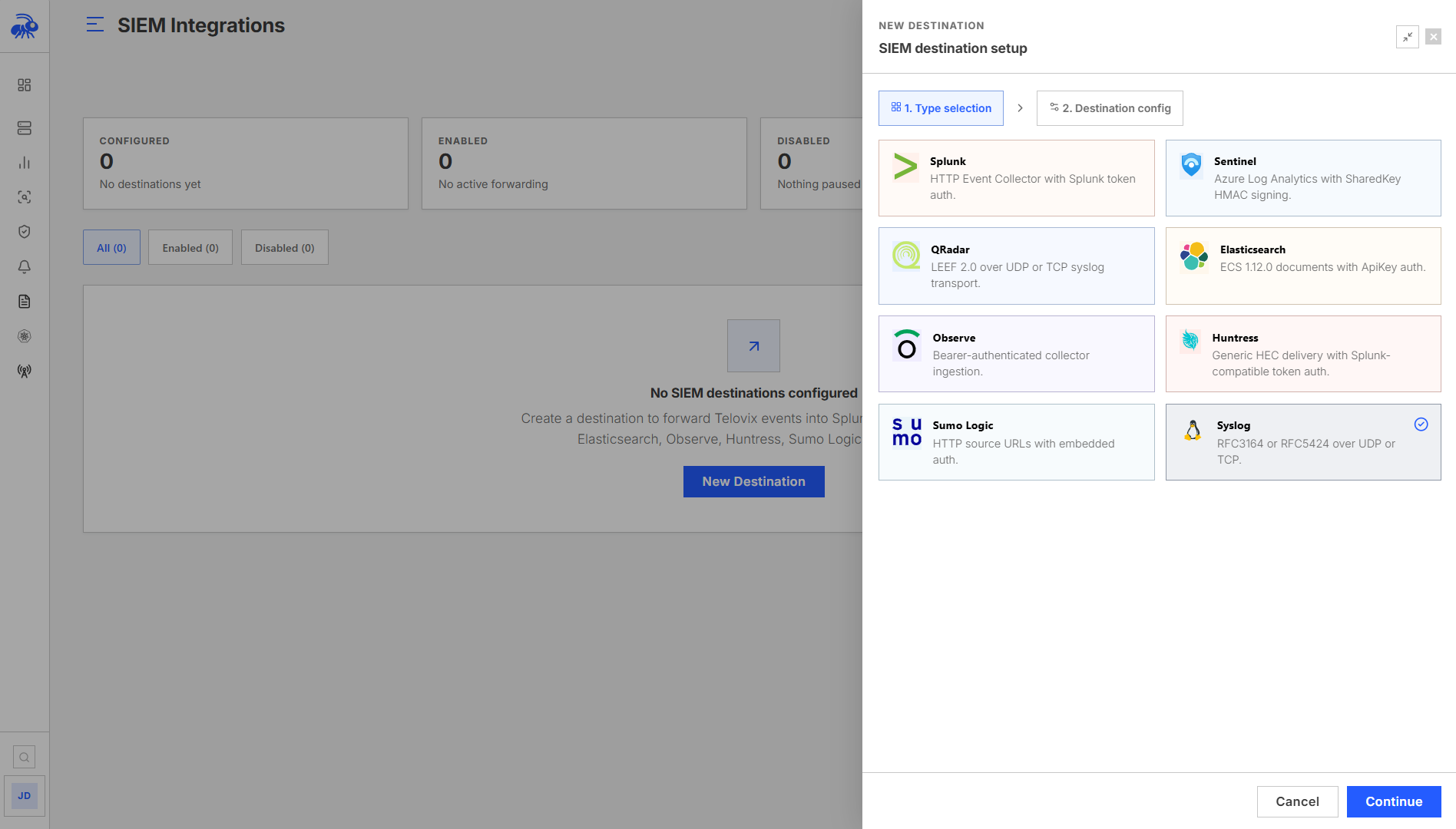Image resolution: width=1456 pixels, height=829 pixels.
Task: Click the chevron between wizard steps
Action: (x=1020, y=108)
